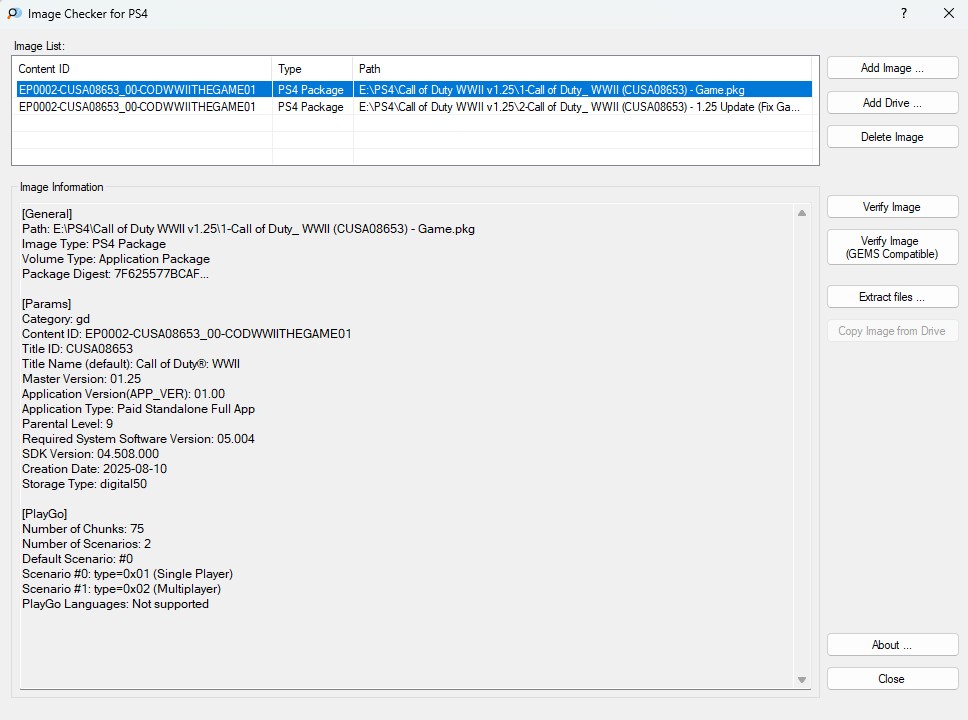Image resolution: width=968 pixels, height=720 pixels.
Task: Click scroll up arrow in Image Information
Action: coord(802,213)
